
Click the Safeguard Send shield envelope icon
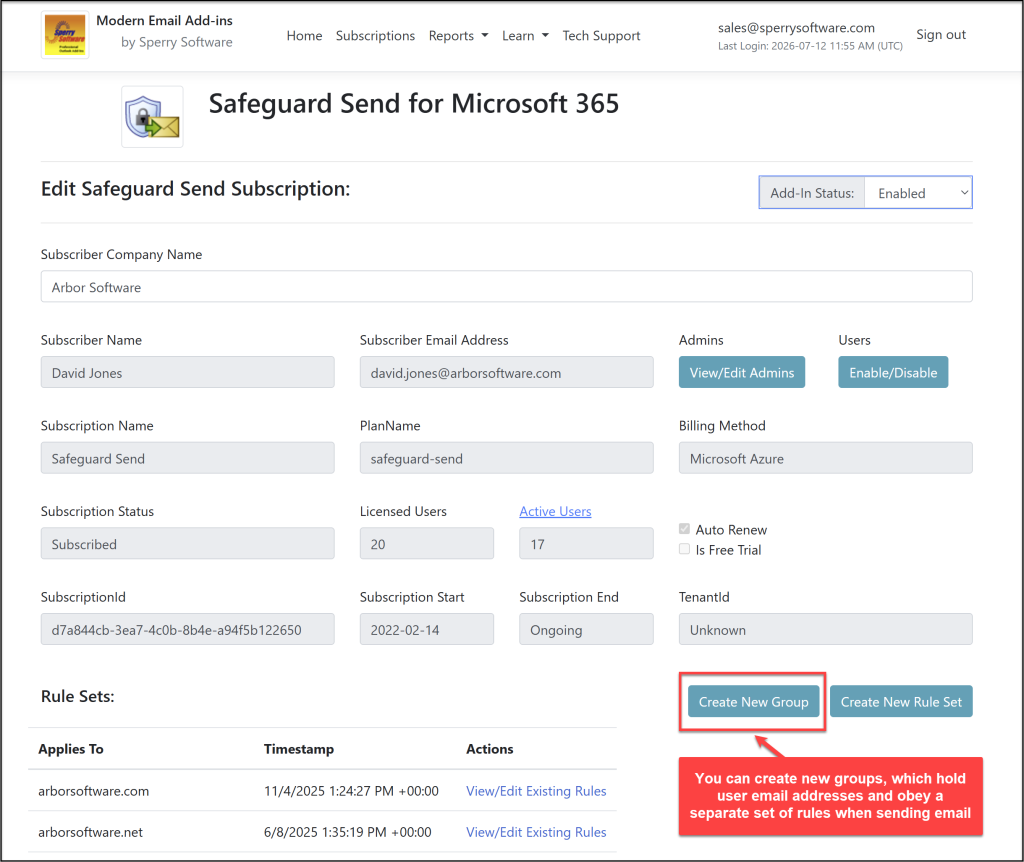(x=152, y=117)
